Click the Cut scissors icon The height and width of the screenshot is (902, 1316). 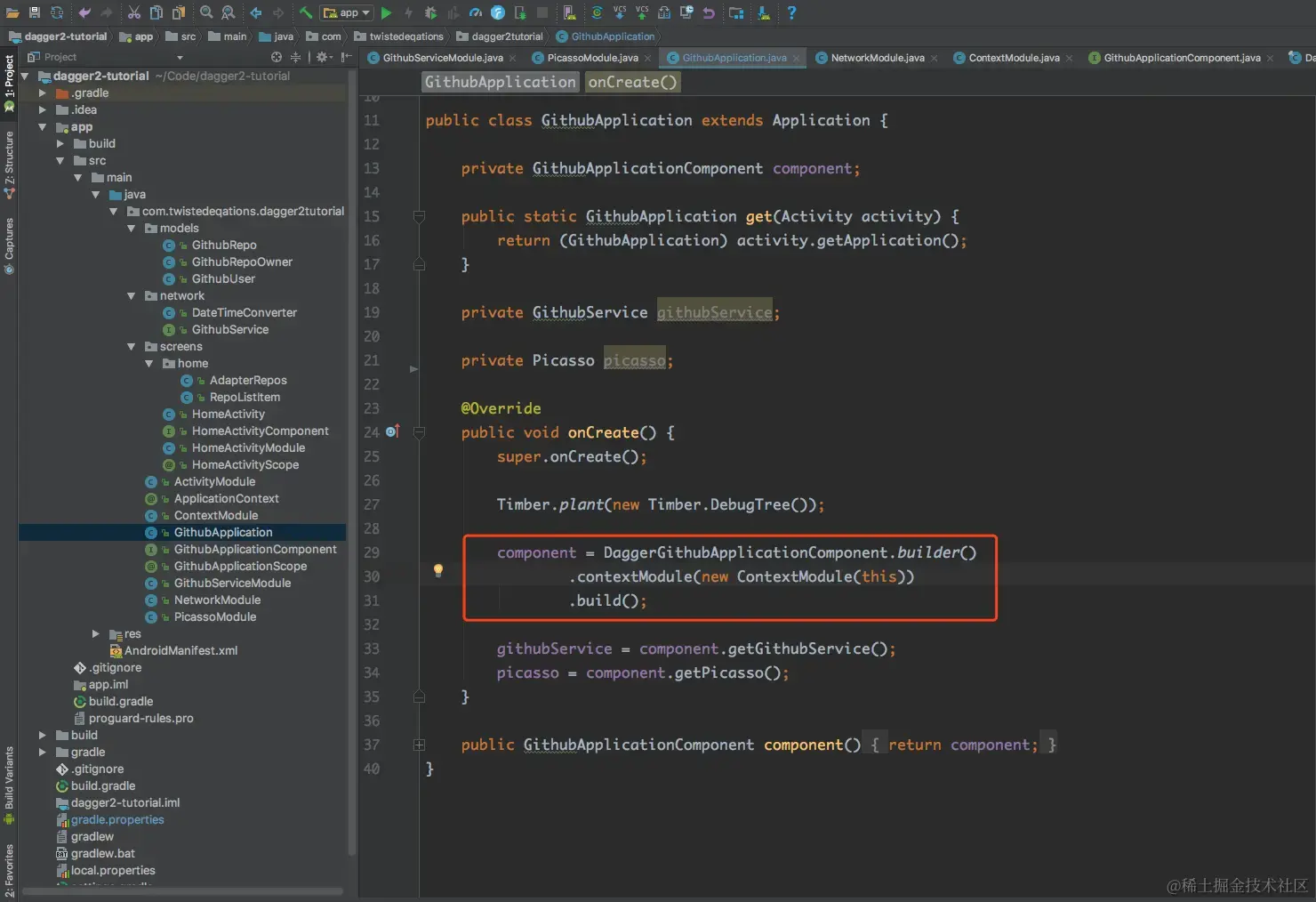[x=133, y=12]
